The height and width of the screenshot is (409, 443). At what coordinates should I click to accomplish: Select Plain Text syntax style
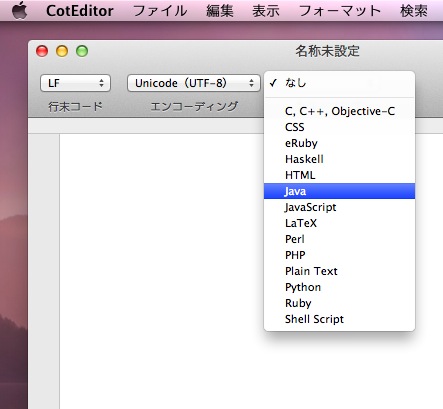pos(339,271)
